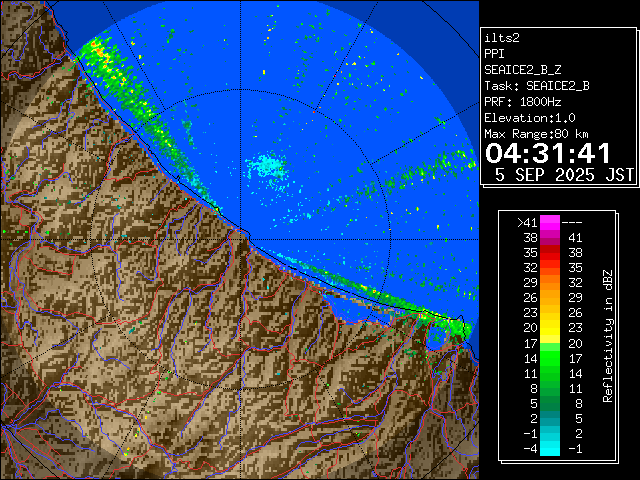This screenshot has width=640, height=480.
Task: Click the 04:31:41 timestamp
Action: [547, 154]
